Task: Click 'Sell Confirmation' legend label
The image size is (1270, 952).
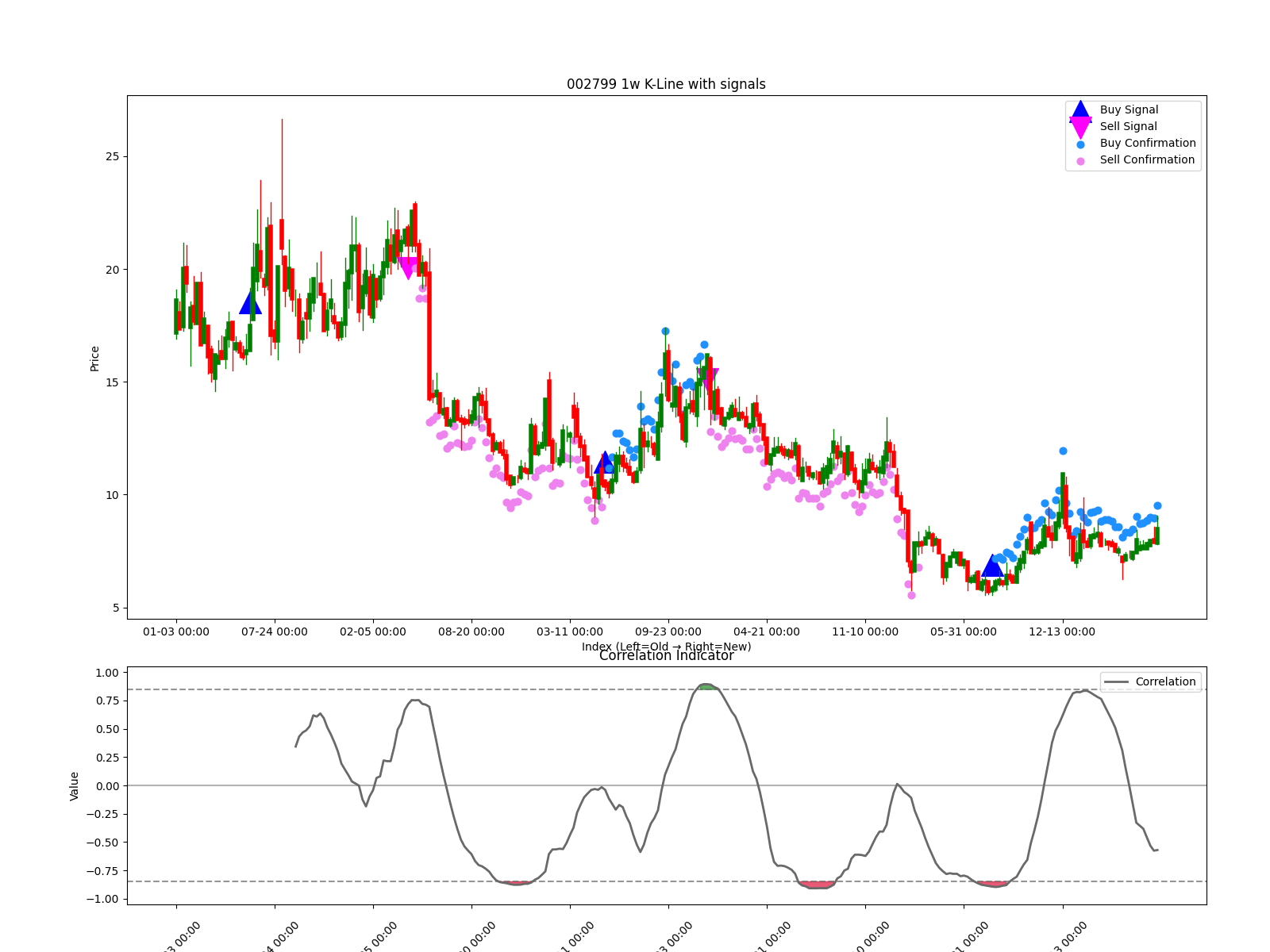Action: click(x=1147, y=159)
